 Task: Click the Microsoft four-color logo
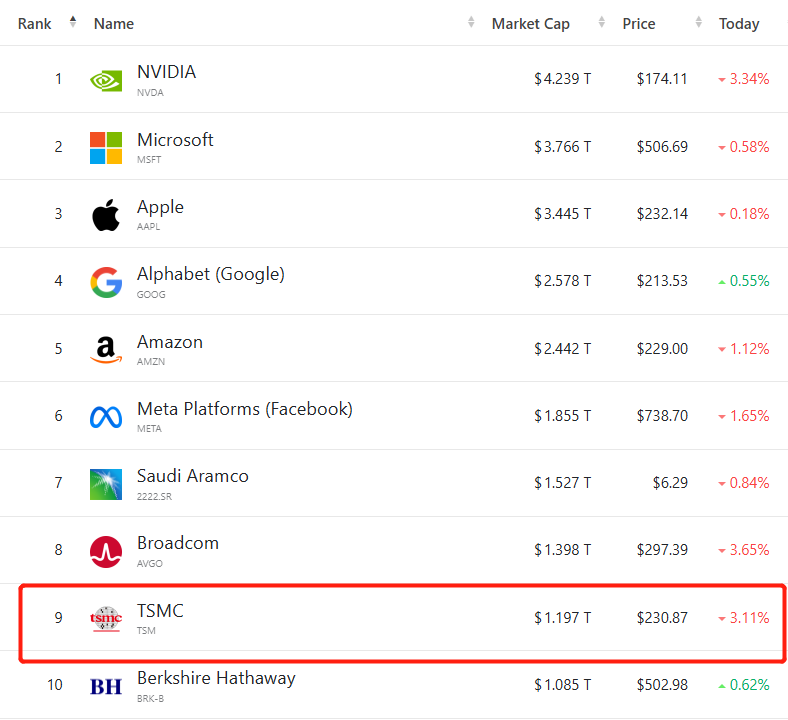(x=106, y=147)
